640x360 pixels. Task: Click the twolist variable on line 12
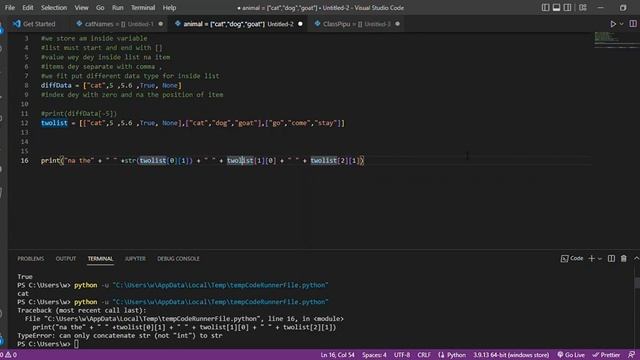click(54, 123)
